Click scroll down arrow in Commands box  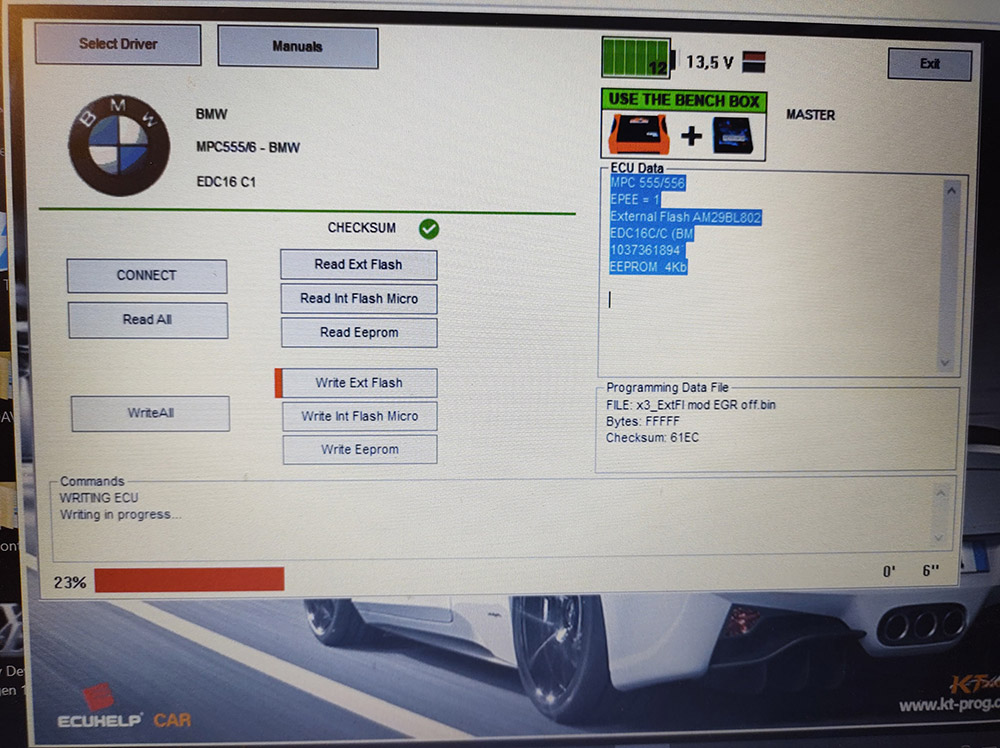click(x=939, y=538)
